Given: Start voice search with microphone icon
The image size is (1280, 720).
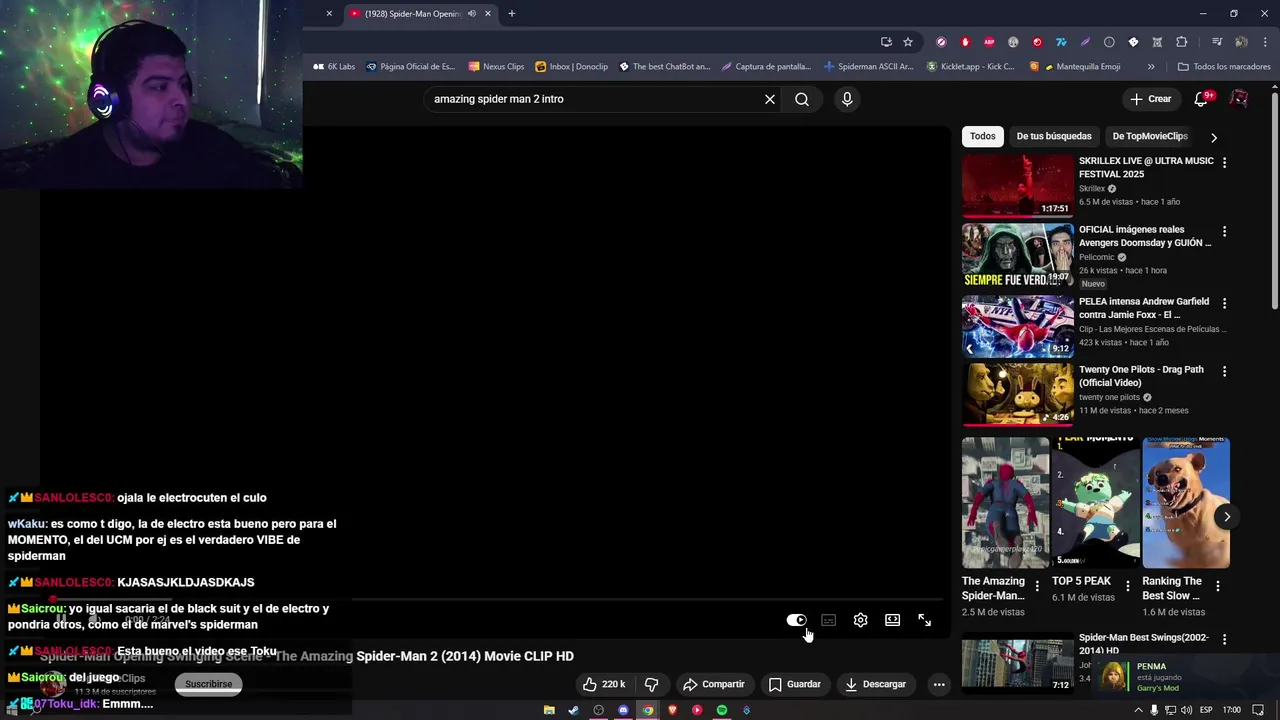Looking at the screenshot, I should tap(847, 99).
